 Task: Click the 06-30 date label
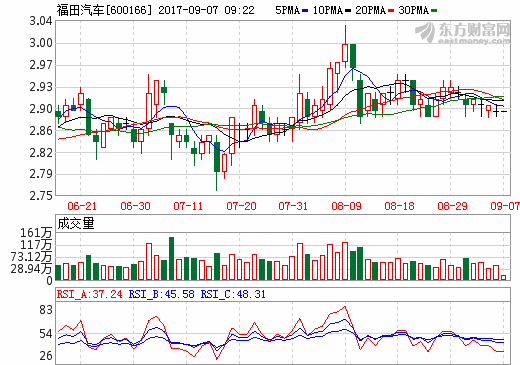click(x=135, y=206)
